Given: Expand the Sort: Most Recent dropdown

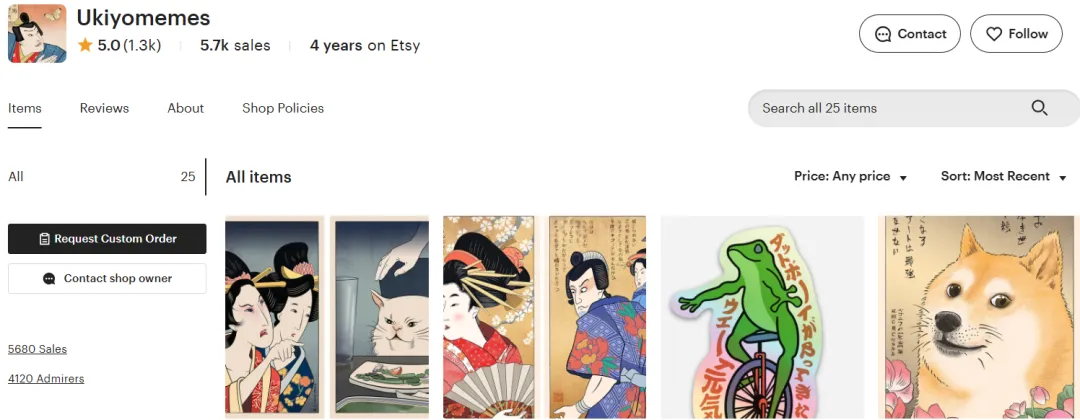Looking at the screenshot, I should pyautogui.click(x=1004, y=176).
